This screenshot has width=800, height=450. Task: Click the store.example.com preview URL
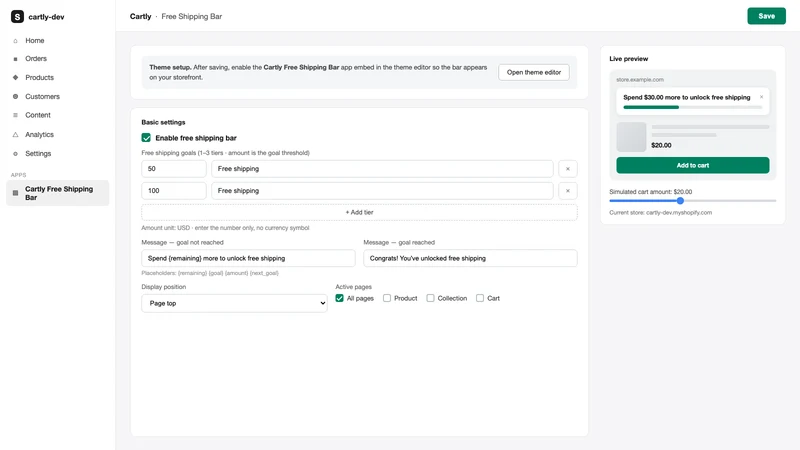(x=640, y=80)
